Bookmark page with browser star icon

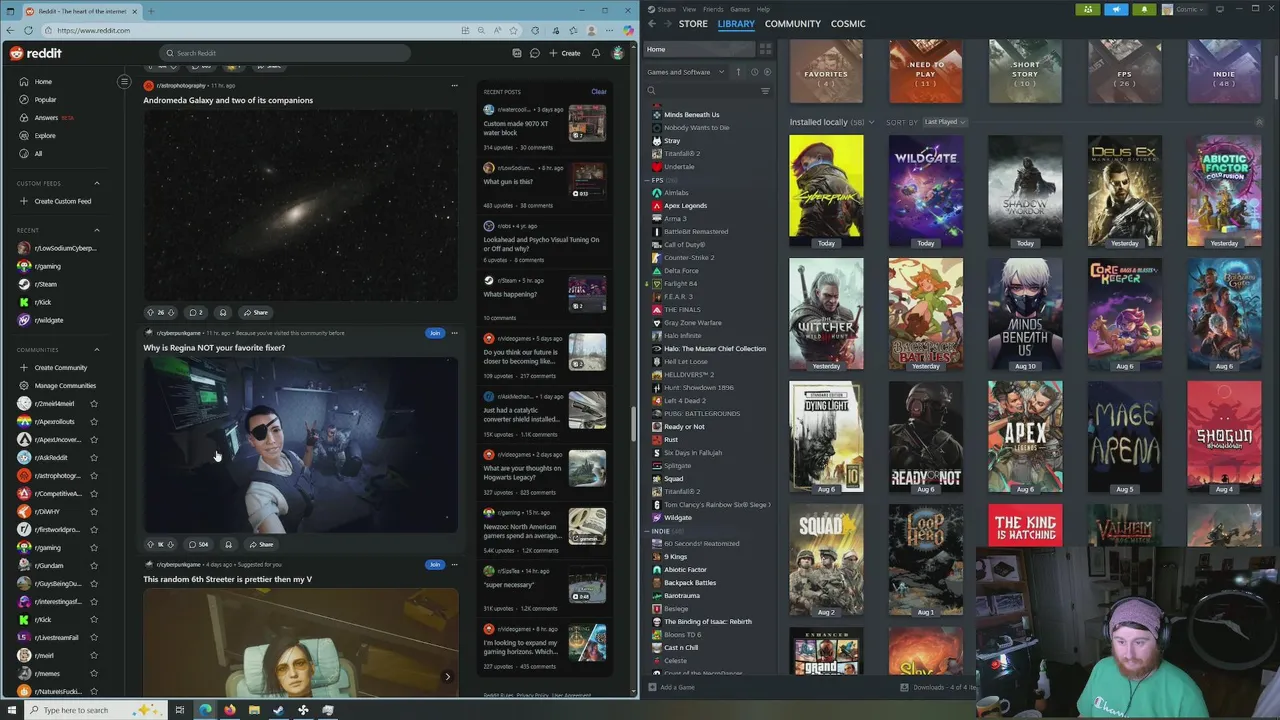(x=513, y=30)
